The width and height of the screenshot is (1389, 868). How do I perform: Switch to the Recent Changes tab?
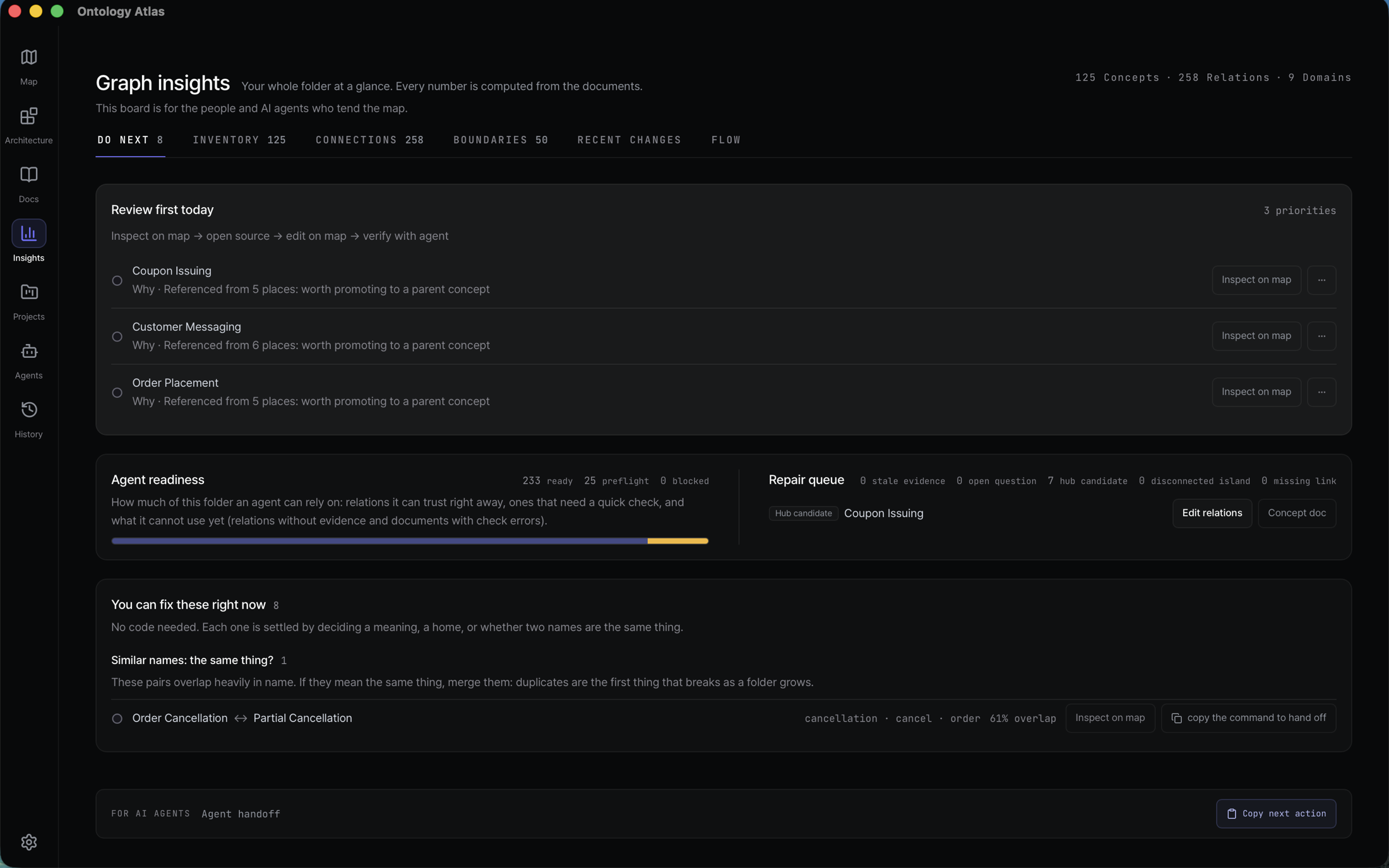[x=629, y=140]
